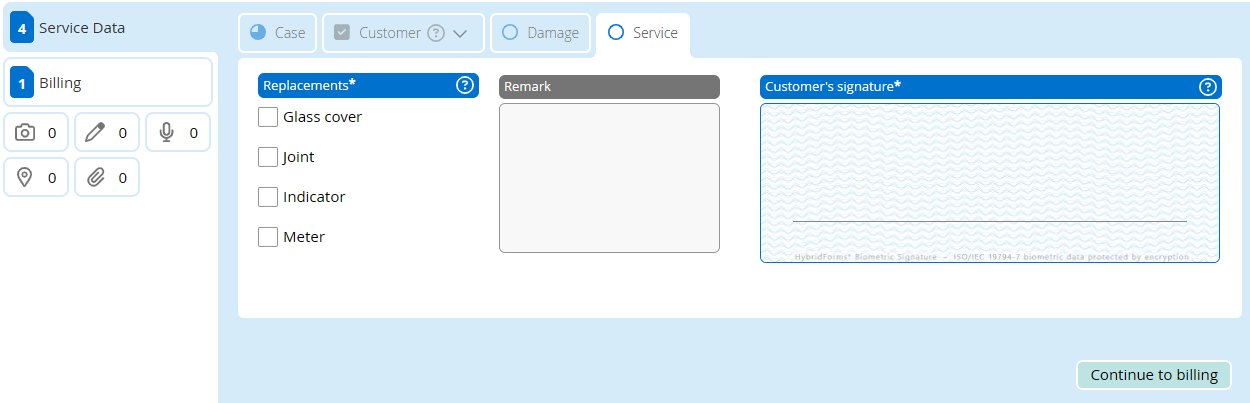This screenshot has height=403, width=1250.
Task: Open the Damage tab
Action: point(540,33)
